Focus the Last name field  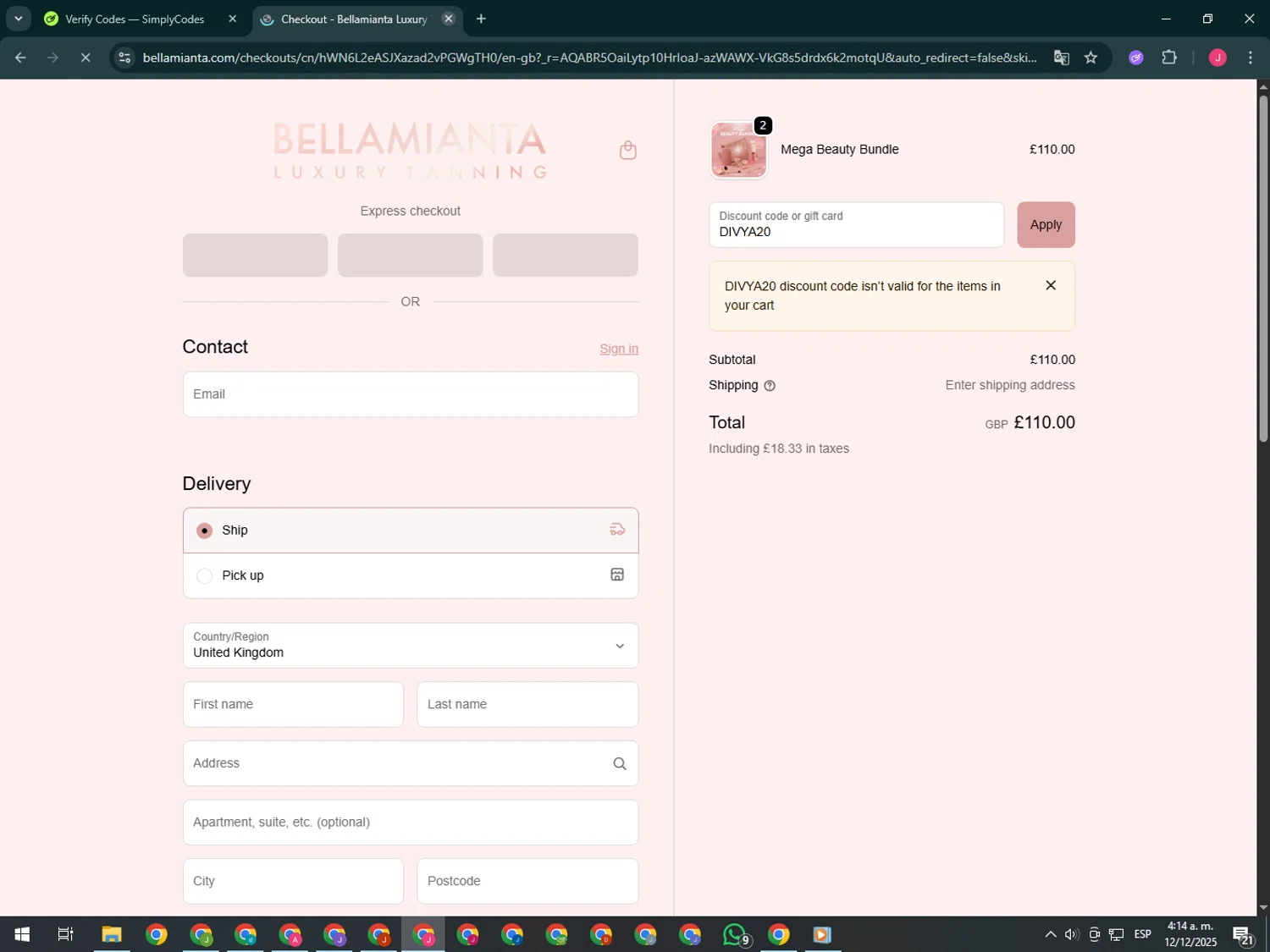click(527, 704)
